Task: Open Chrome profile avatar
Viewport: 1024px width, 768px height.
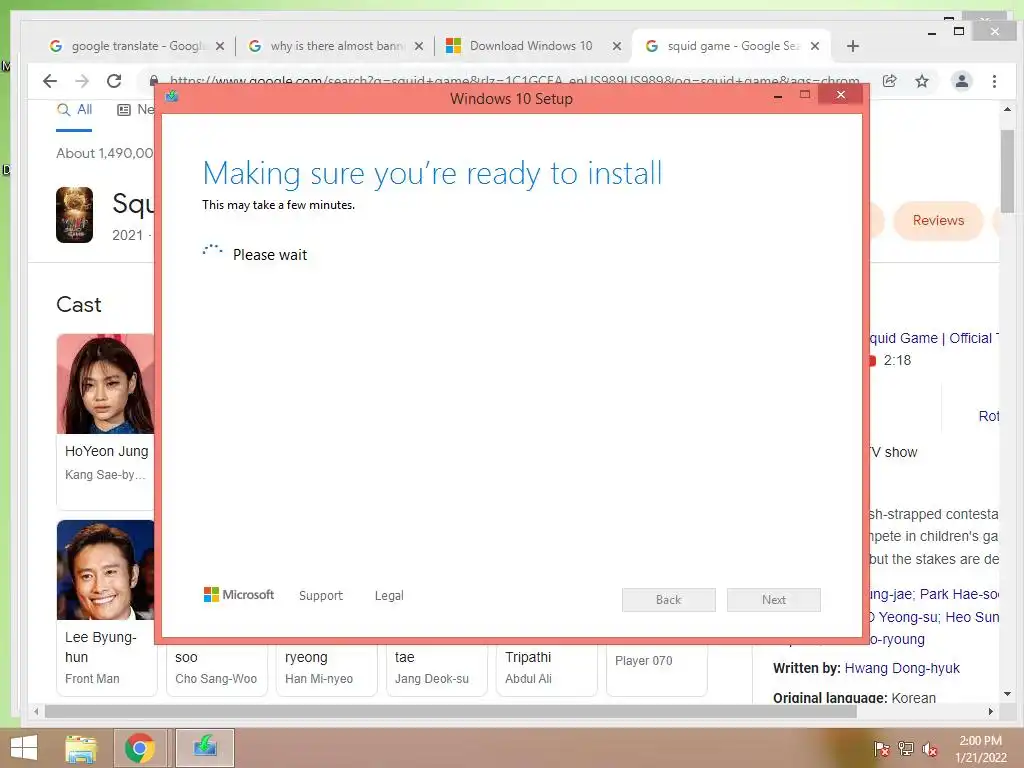Action: 962,81
